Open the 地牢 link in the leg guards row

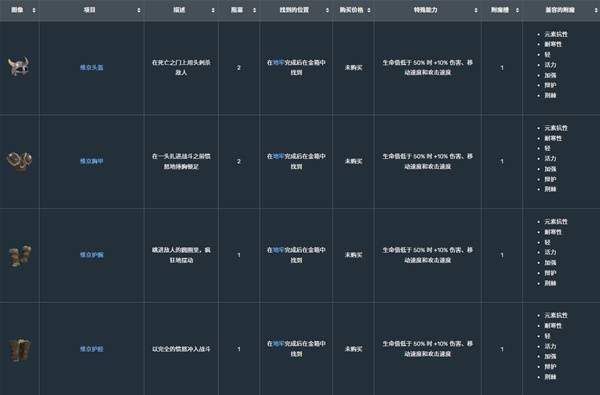click(x=278, y=344)
